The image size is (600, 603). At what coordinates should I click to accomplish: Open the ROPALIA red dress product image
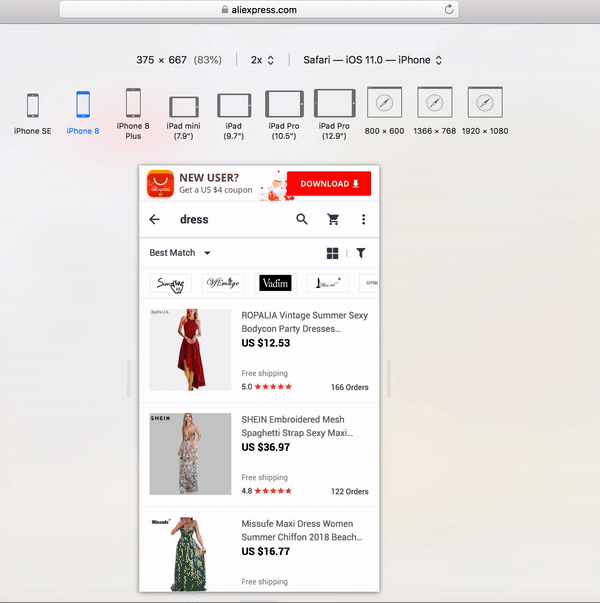pyautogui.click(x=190, y=350)
